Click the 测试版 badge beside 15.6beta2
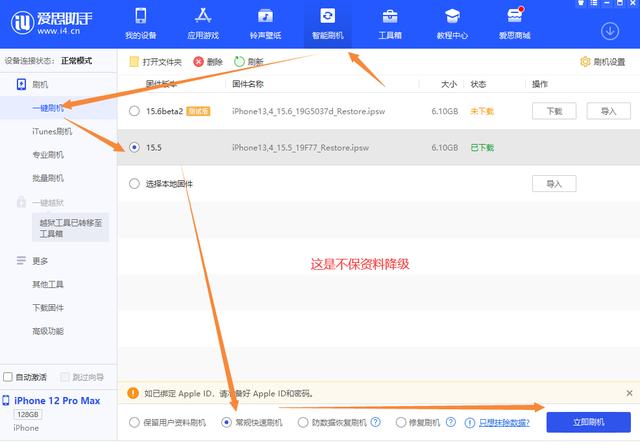The width and height of the screenshot is (640, 445). 198,111
